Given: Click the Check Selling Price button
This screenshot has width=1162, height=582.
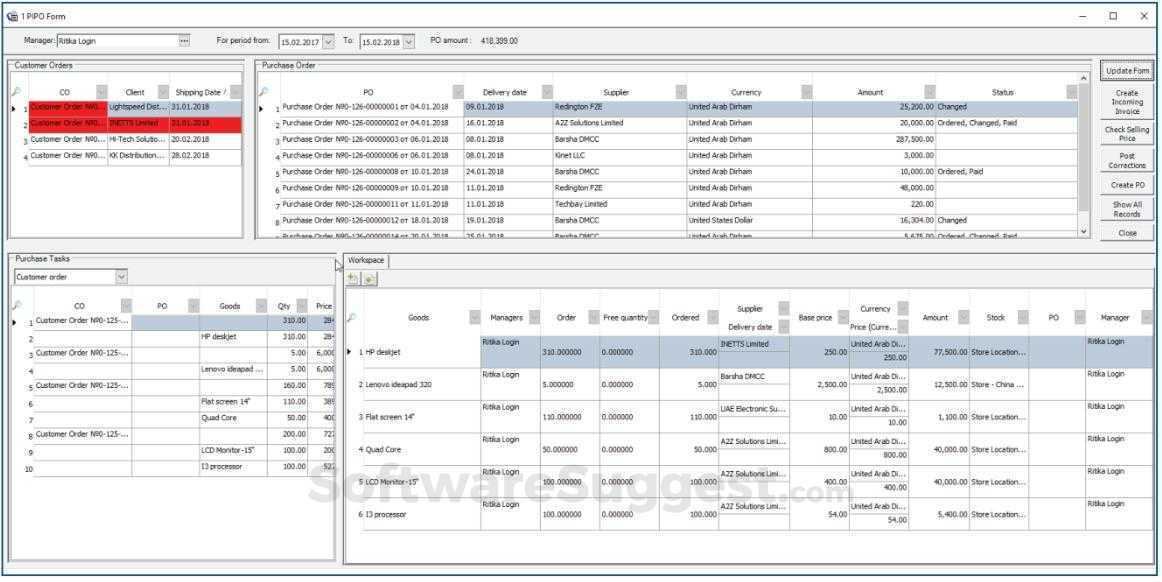Looking at the screenshot, I should [x=1126, y=134].
